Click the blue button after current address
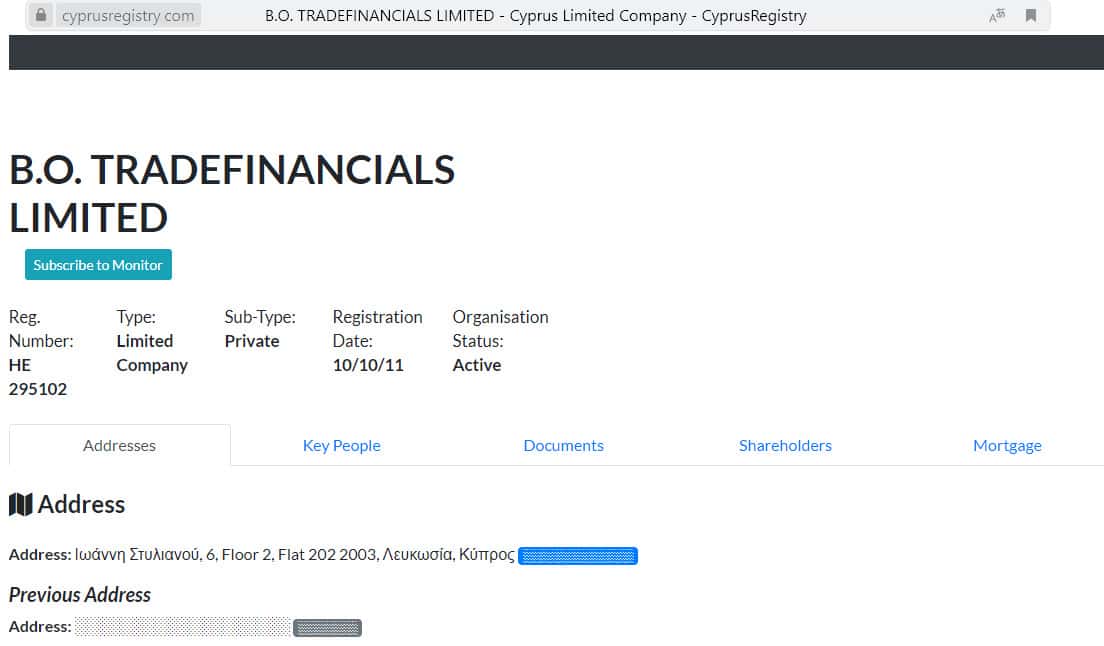 click(578, 556)
